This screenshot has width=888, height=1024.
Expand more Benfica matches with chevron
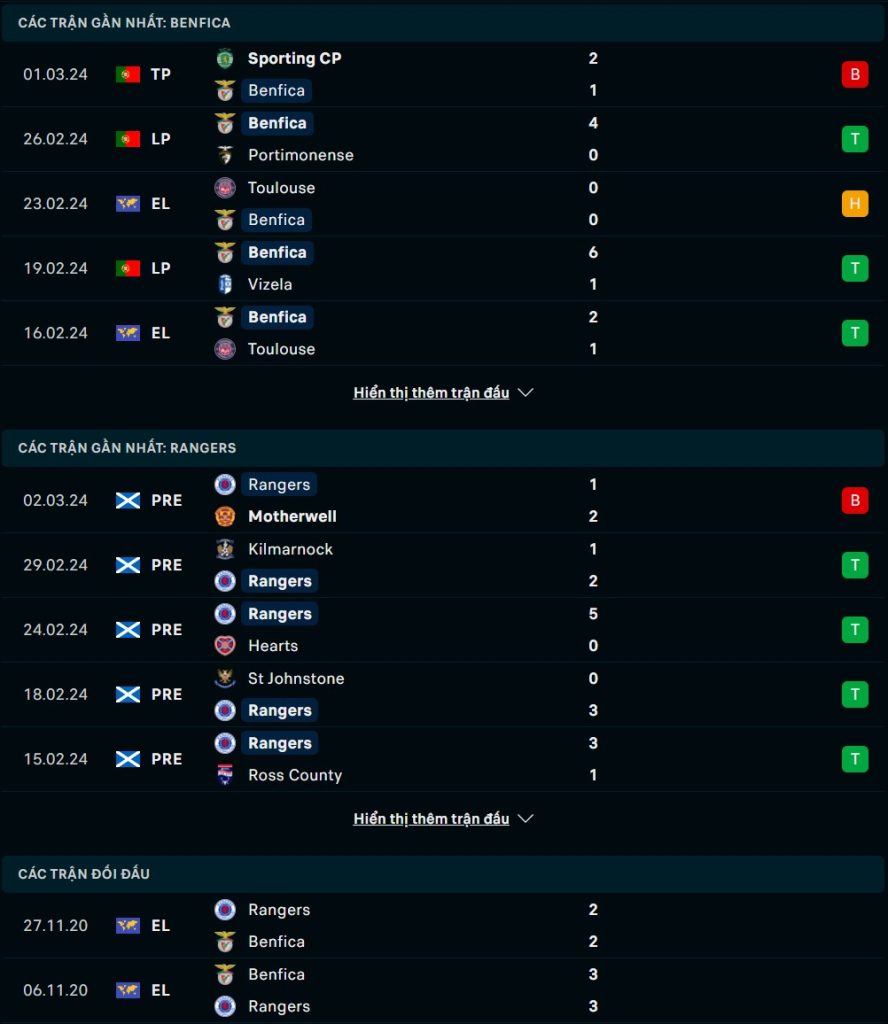click(526, 392)
